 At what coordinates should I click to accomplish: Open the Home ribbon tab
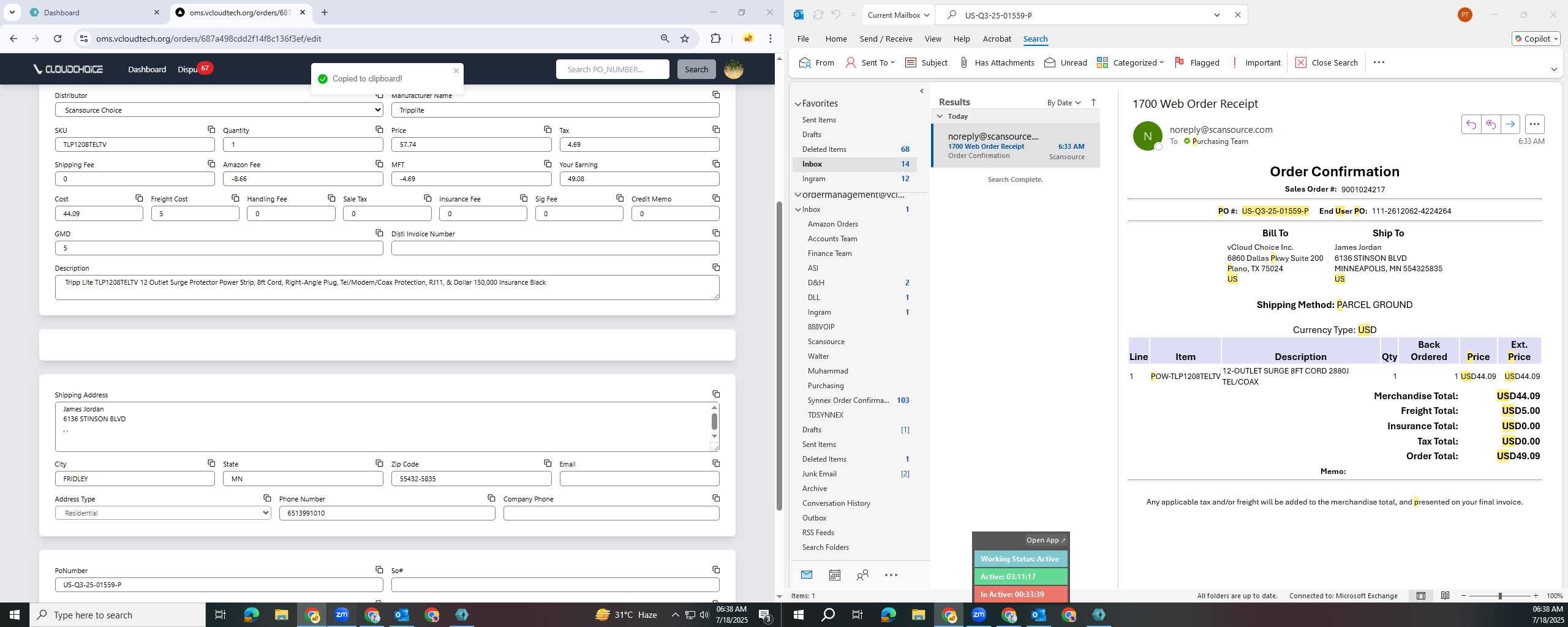[836, 39]
